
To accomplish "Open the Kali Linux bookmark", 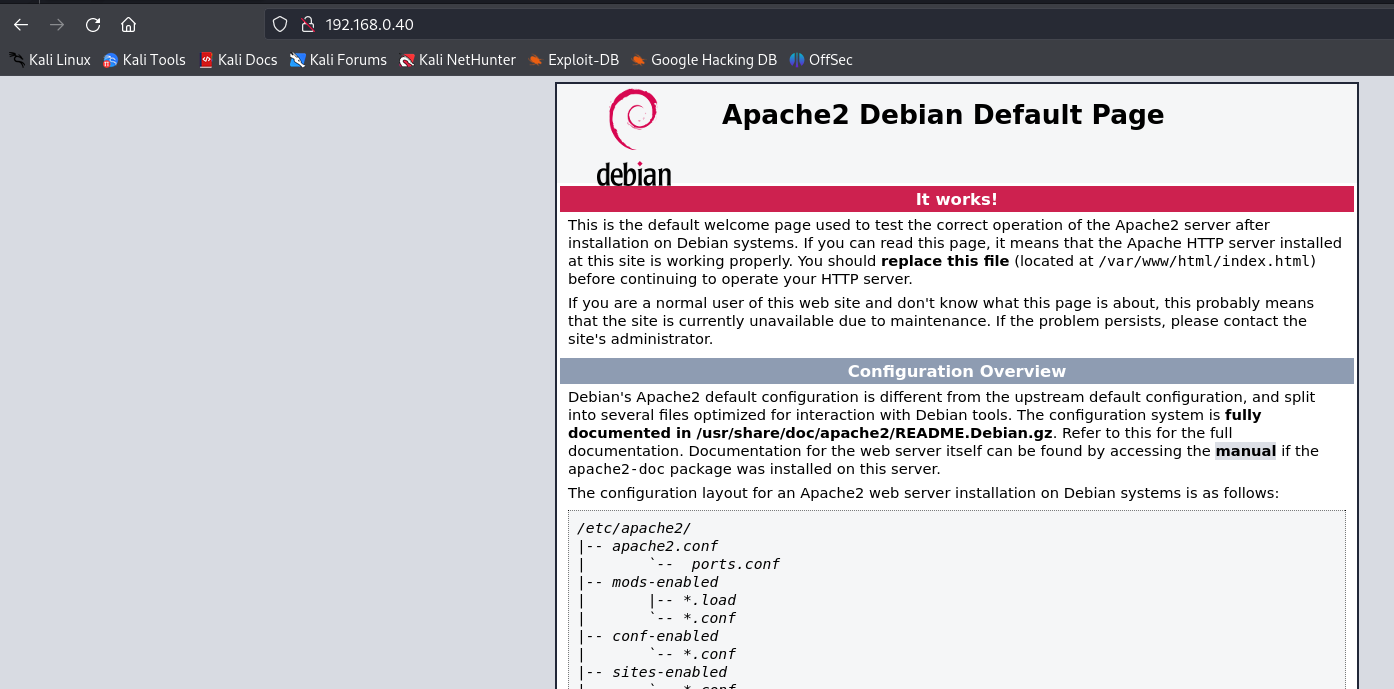I will click(x=50, y=60).
